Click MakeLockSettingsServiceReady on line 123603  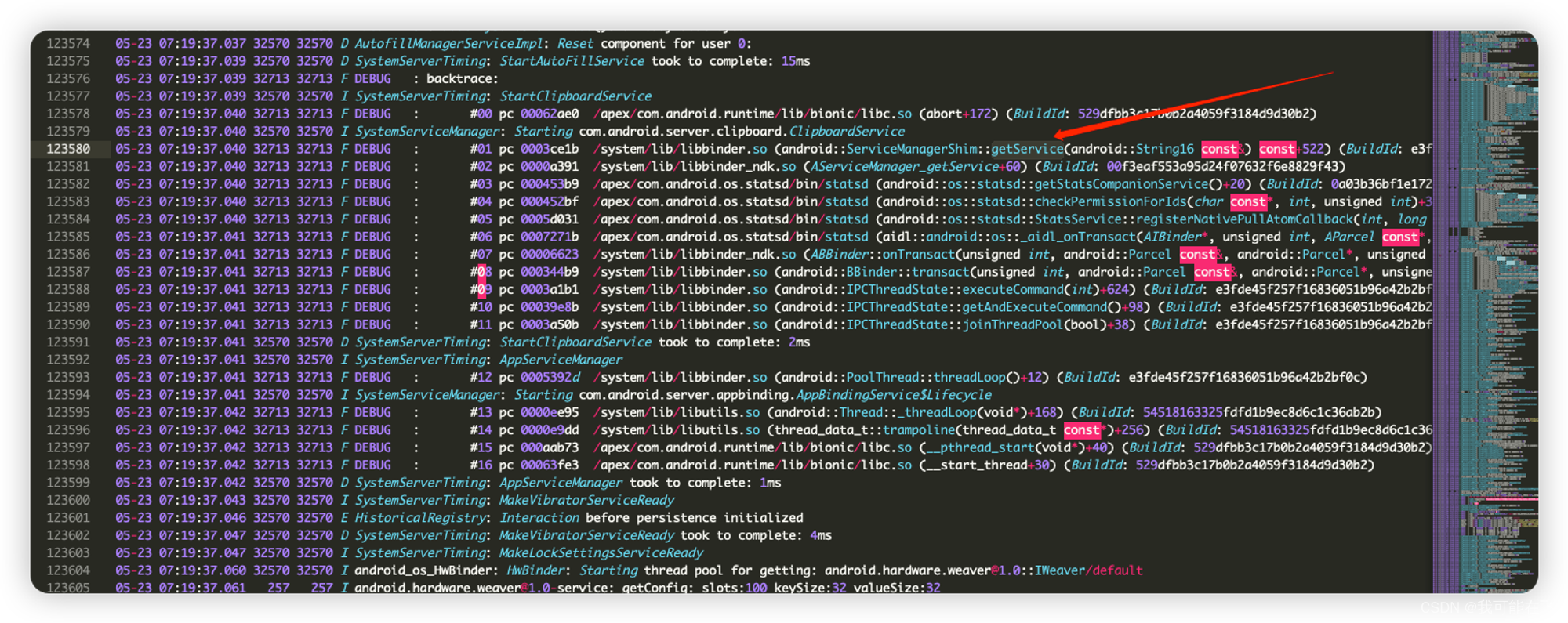601,553
